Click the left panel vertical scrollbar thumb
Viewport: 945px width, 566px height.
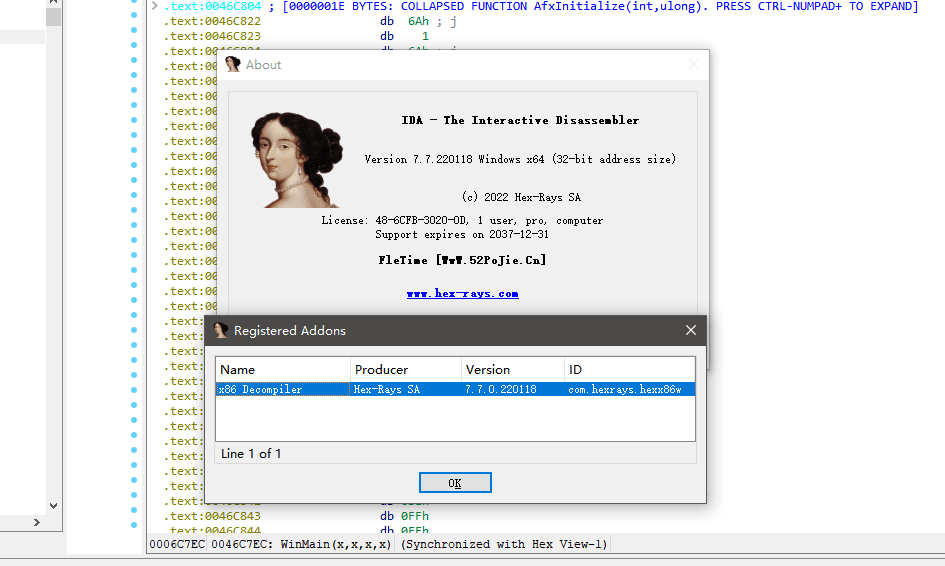click(x=54, y=16)
